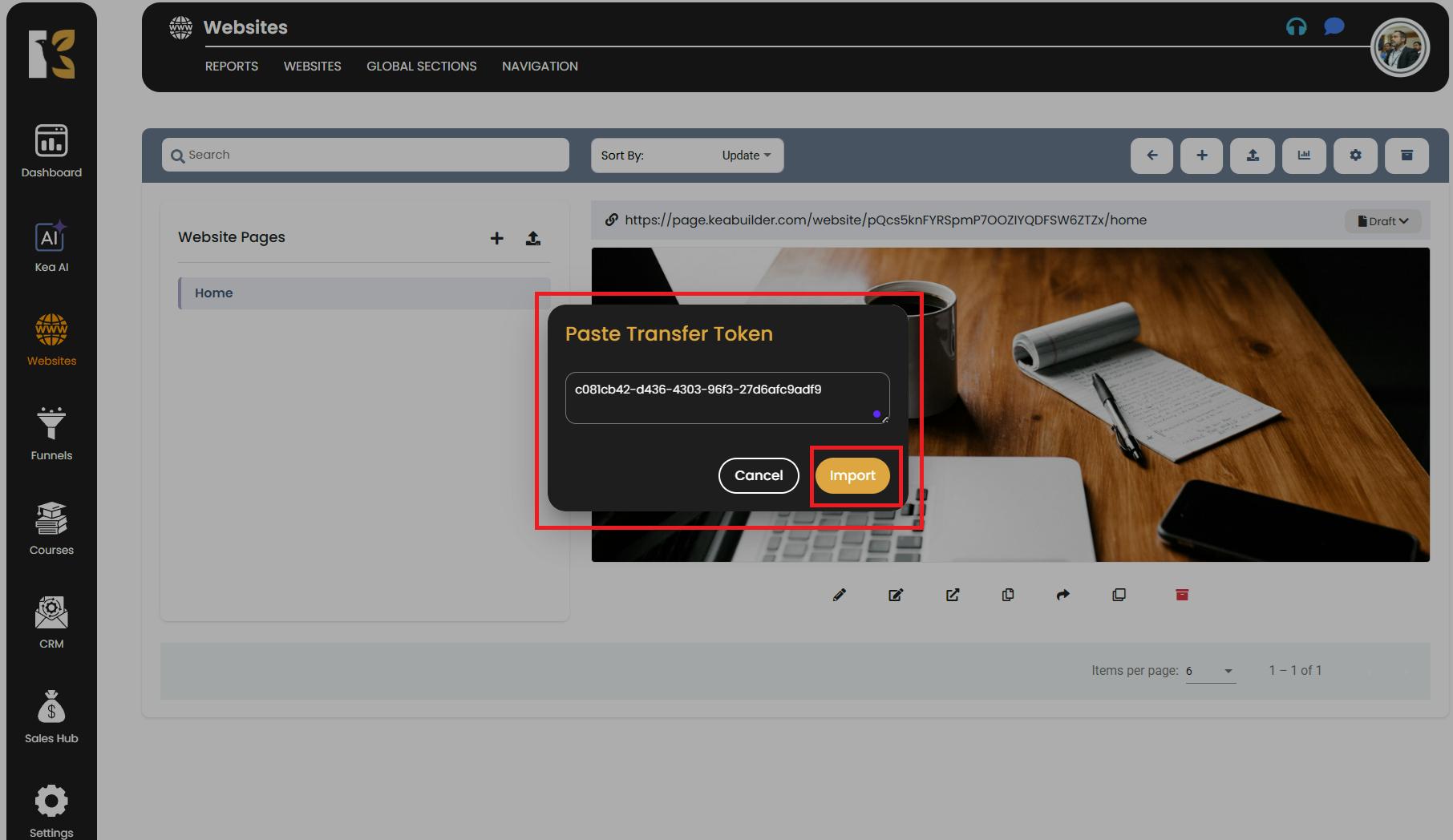The width and height of the screenshot is (1453, 840).
Task: Open the Funnels section in sidebar
Action: click(51, 434)
